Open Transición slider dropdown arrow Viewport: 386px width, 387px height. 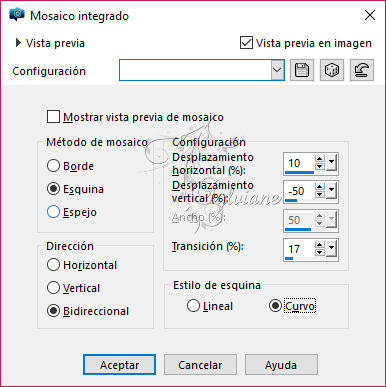(331, 249)
